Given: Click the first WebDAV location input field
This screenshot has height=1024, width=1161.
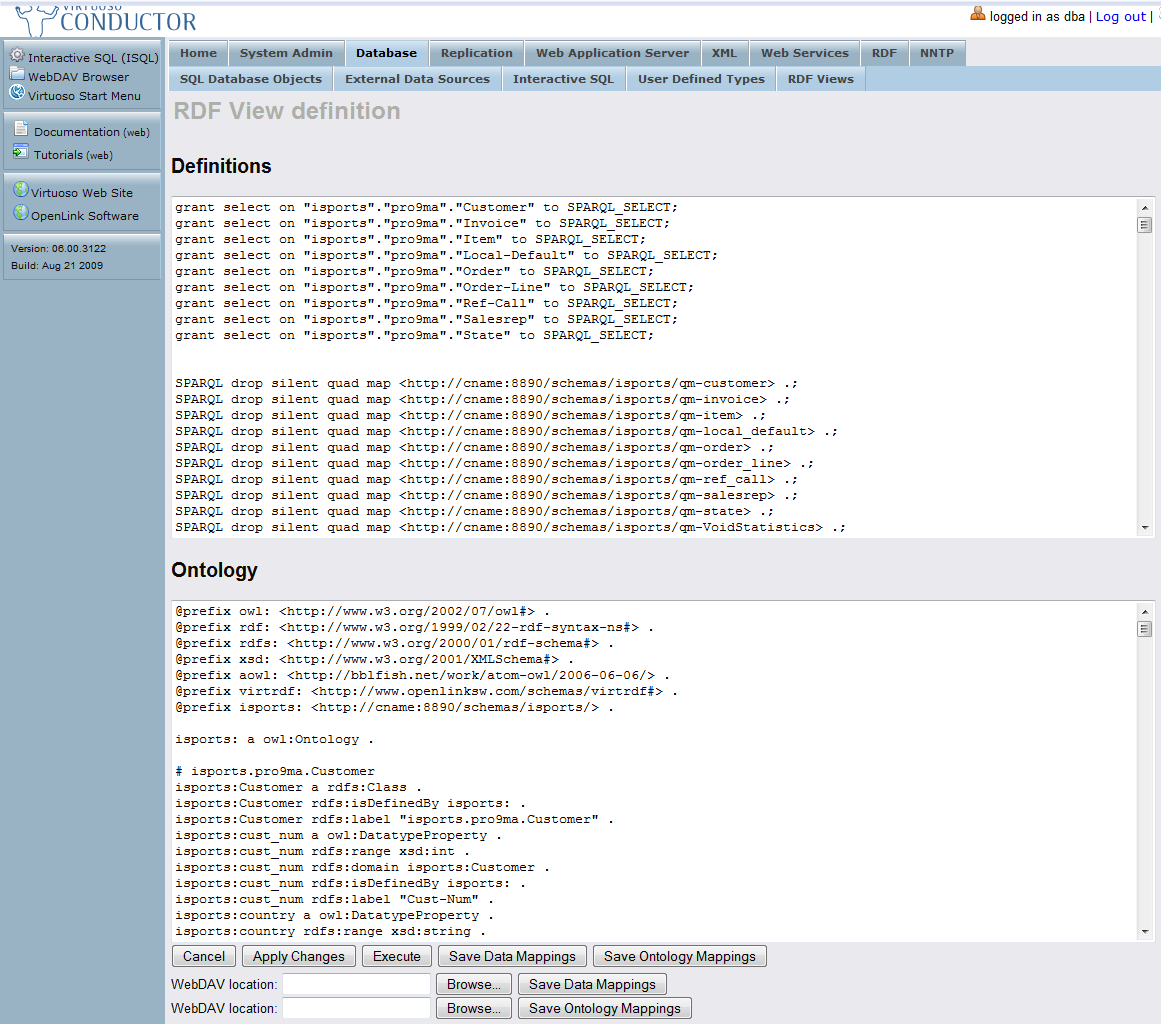Looking at the screenshot, I should [356, 984].
